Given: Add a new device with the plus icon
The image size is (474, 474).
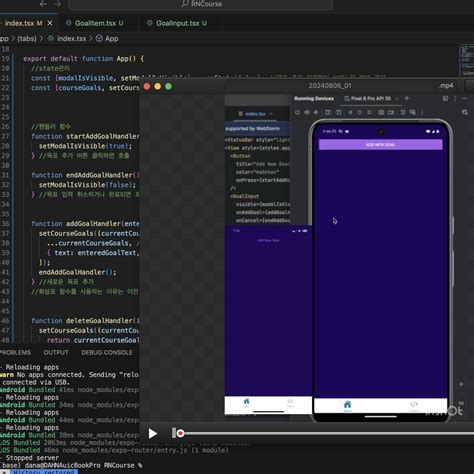Looking at the screenshot, I should (x=406, y=98).
